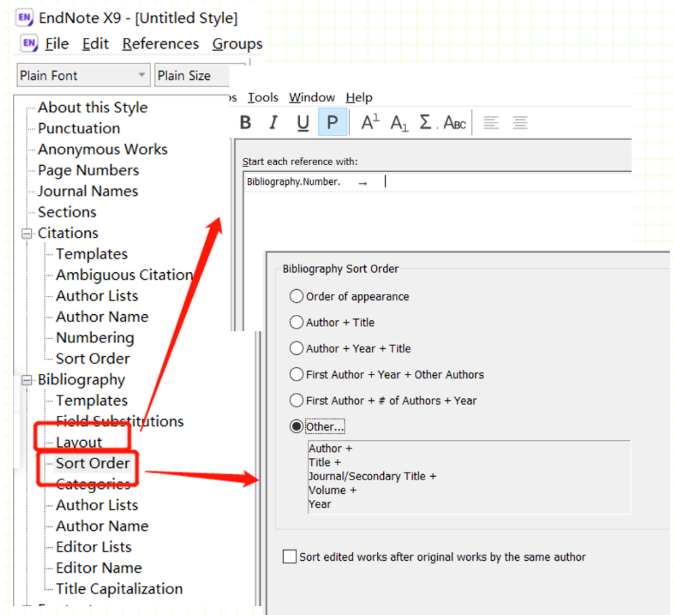Select the Other... sort order radio

(296, 427)
